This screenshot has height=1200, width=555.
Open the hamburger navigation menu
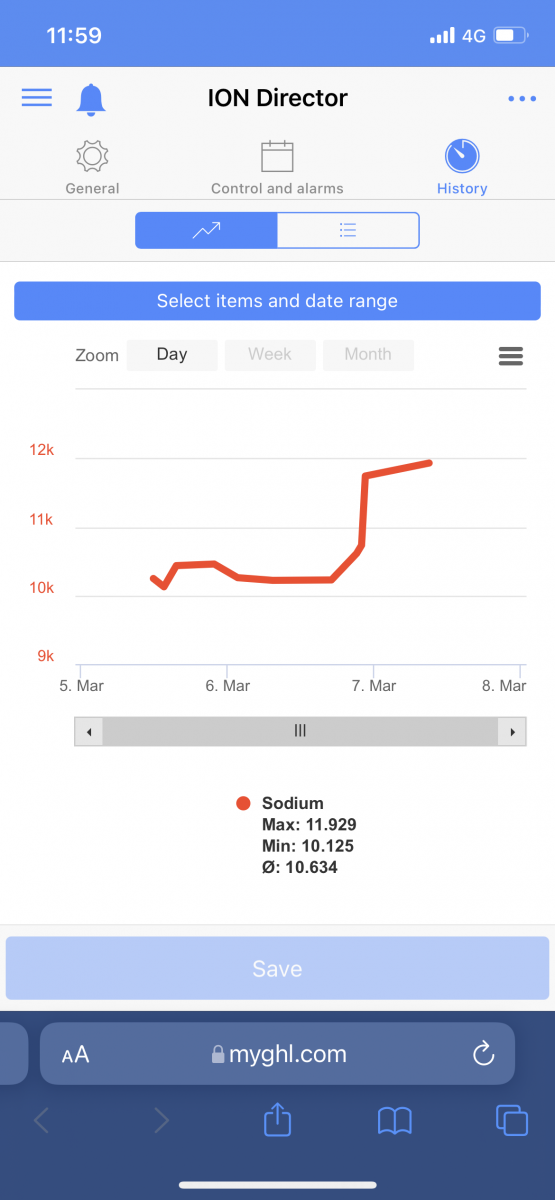37,97
